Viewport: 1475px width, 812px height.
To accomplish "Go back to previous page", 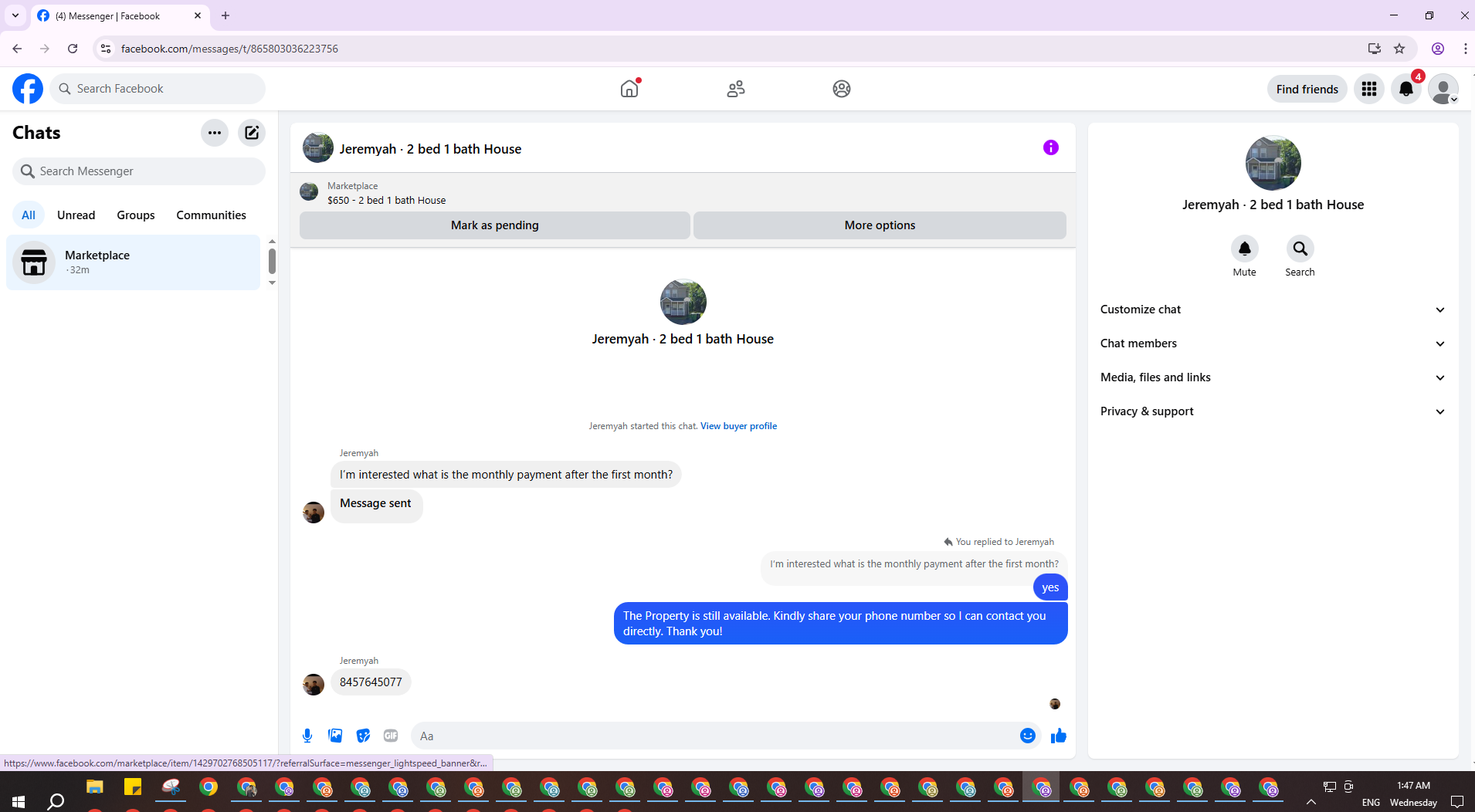I will (17, 49).
